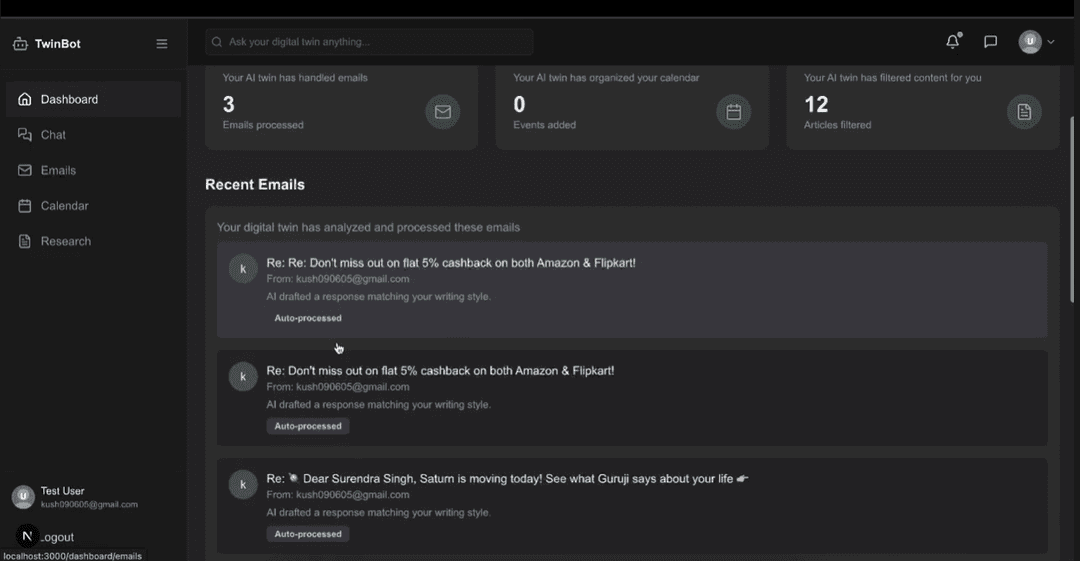
Task: Click the Test User avatar in sidebar
Action: point(23,497)
